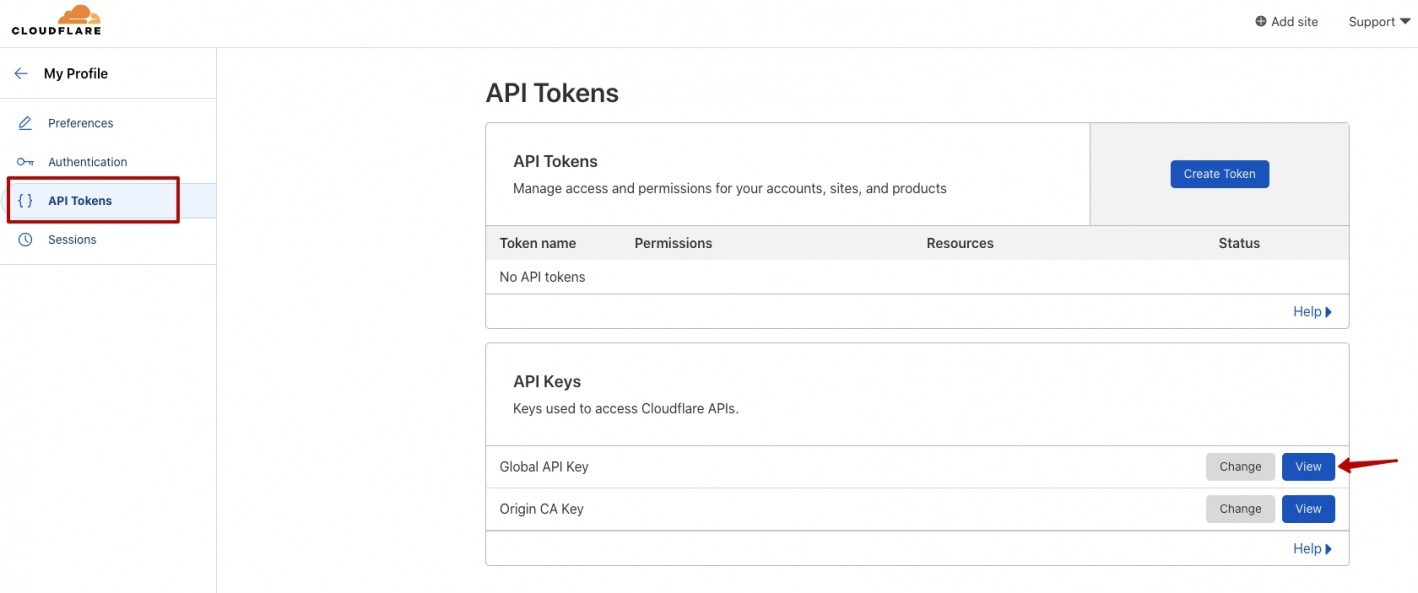Click the Global API Key label

pyautogui.click(x=545, y=467)
